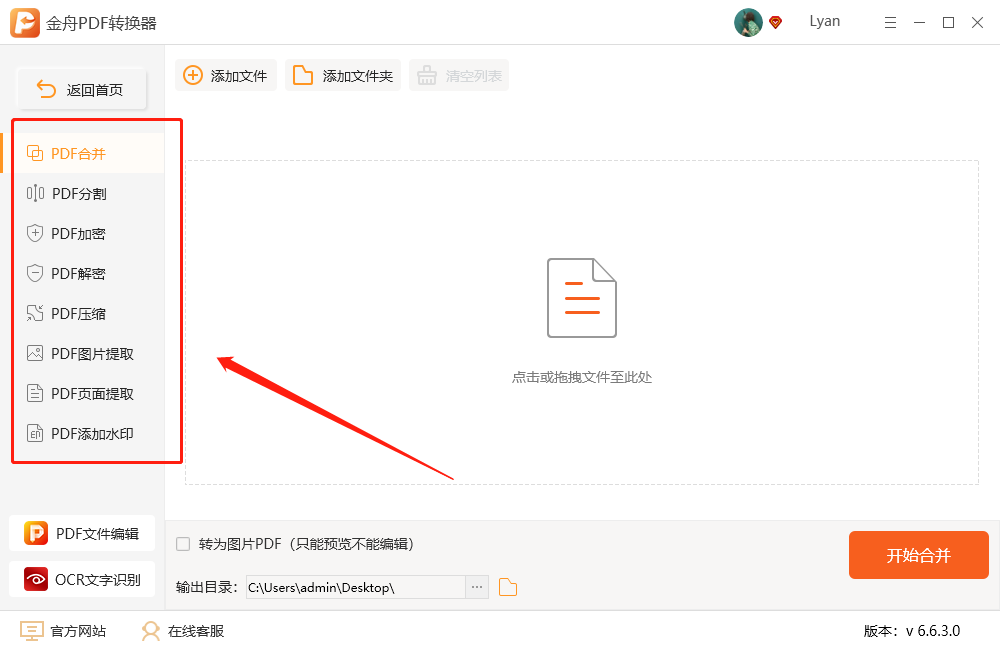Browse output directory with the ... button

pos(476,587)
